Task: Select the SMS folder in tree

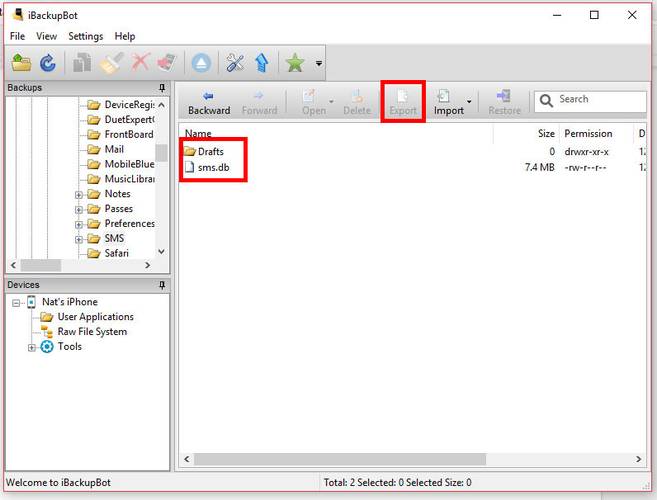Action: click(106, 238)
